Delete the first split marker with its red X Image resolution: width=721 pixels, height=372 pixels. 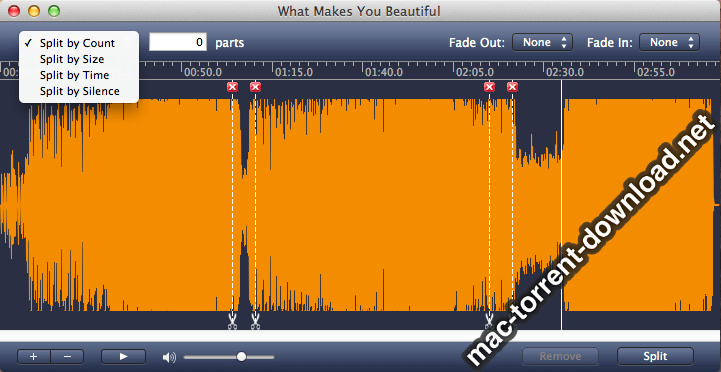(x=233, y=87)
